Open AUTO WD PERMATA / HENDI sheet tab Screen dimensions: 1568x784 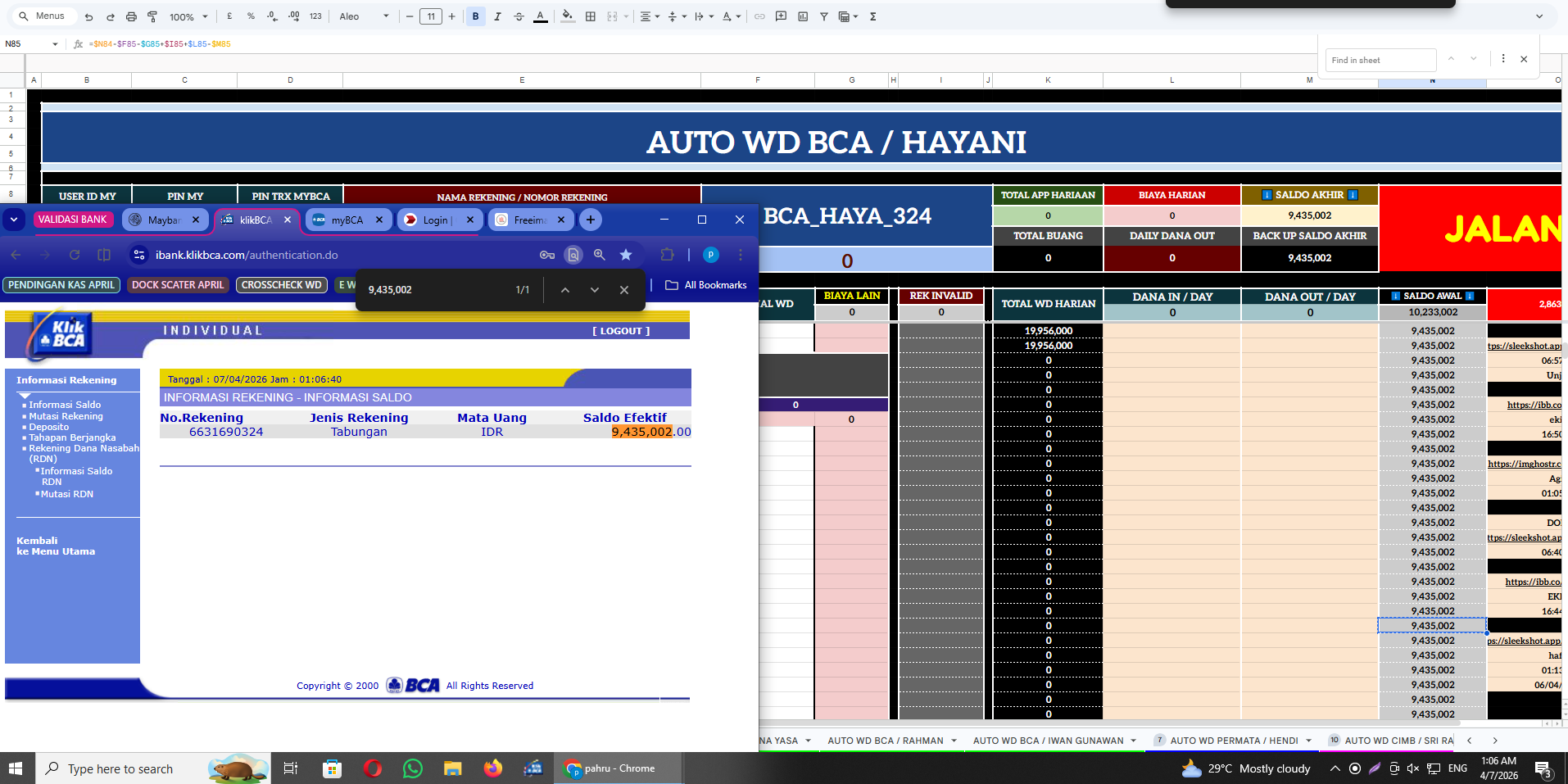pyautogui.click(x=1234, y=741)
